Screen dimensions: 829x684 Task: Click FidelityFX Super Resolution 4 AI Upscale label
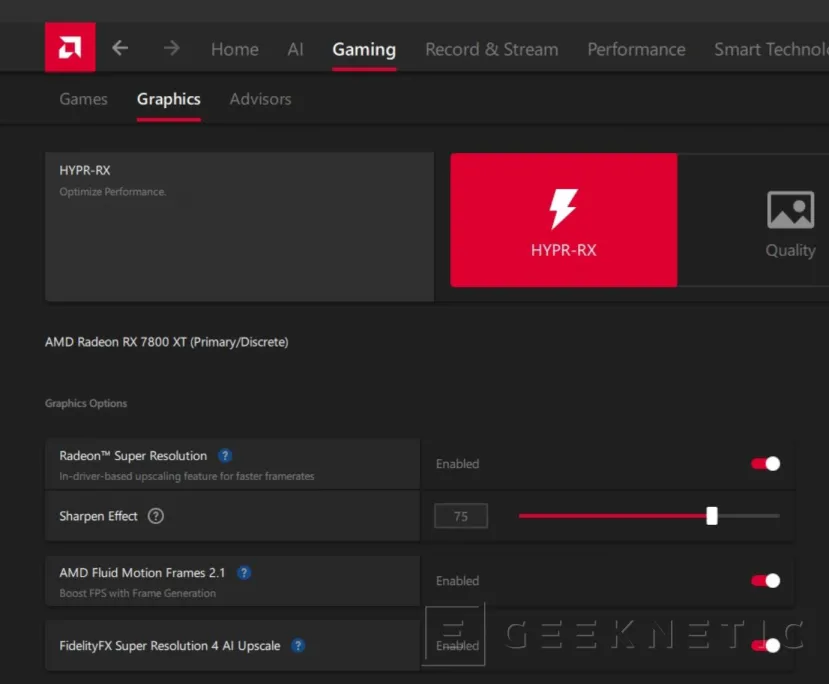pyautogui.click(x=170, y=645)
